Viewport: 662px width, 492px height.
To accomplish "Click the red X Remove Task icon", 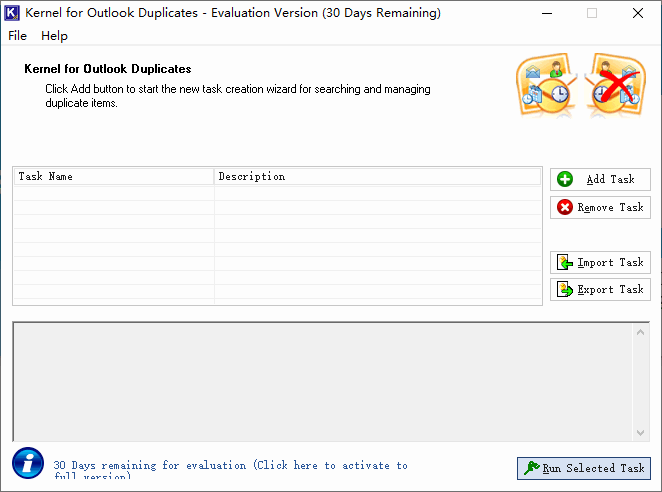I will click(565, 207).
